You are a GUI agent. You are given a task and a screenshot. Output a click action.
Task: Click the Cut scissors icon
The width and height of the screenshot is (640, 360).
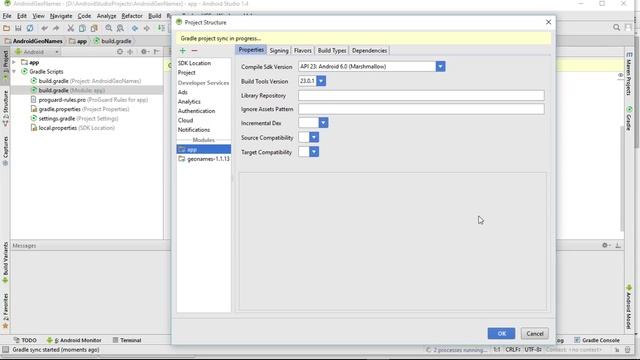(x=71, y=28)
